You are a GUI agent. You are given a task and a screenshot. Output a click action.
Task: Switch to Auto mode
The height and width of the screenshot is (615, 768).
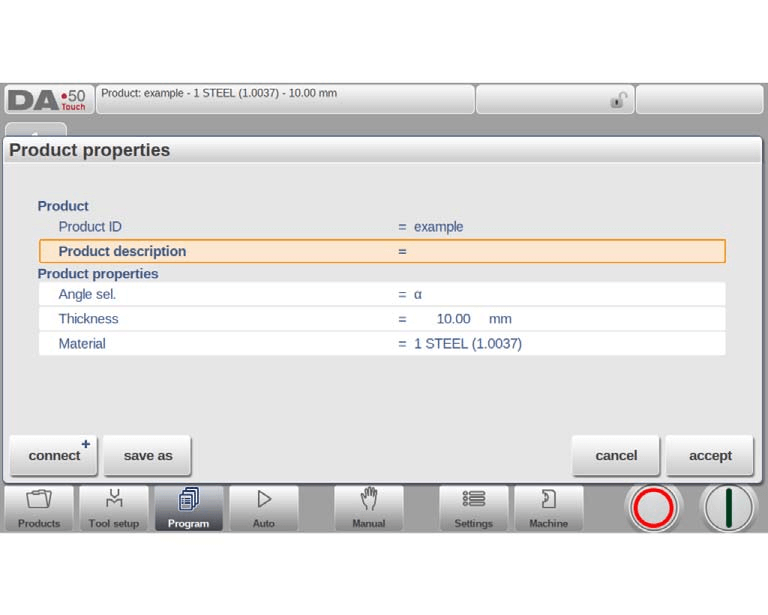[x=264, y=508]
